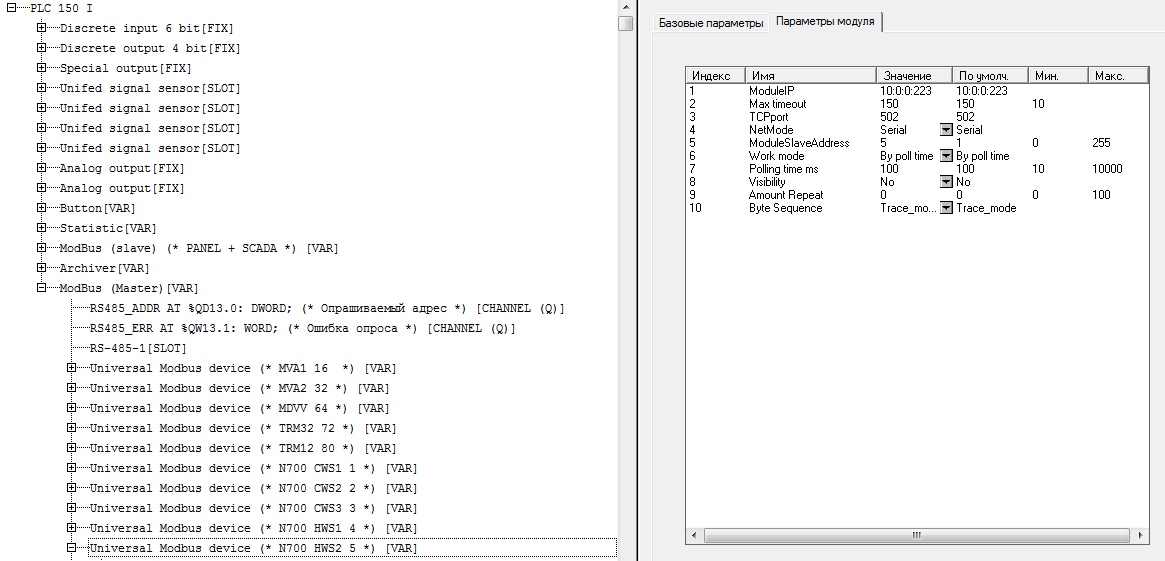Open the NetMode Serial dropdown arrow
This screenshot has height=561, width=1165.
[x=946, y=130]
